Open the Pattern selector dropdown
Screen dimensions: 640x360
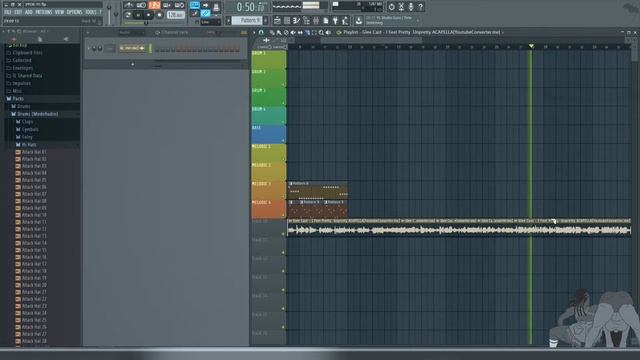[248, 20]
